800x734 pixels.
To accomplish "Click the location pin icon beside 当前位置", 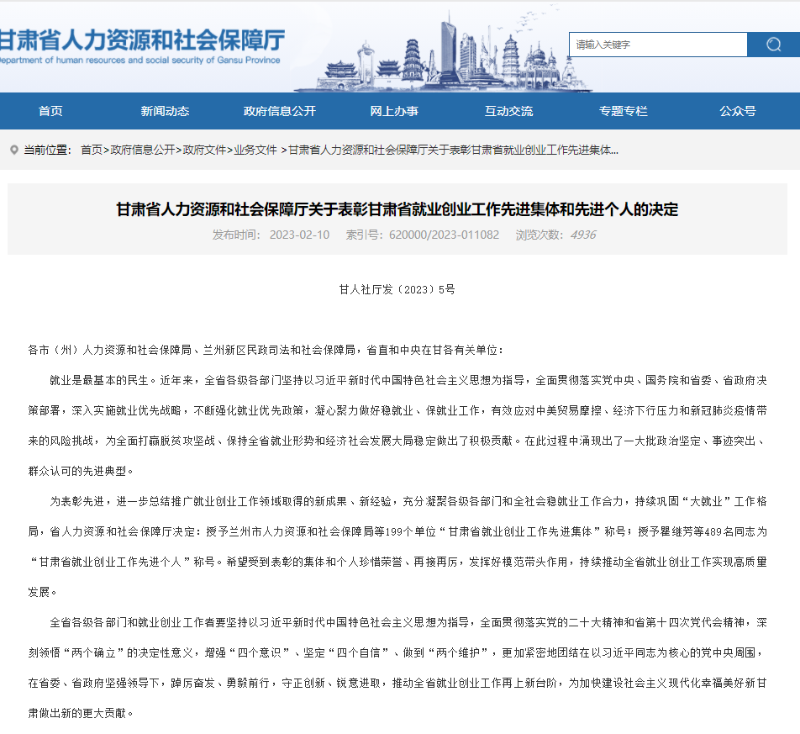I will [x=14, y=150].
